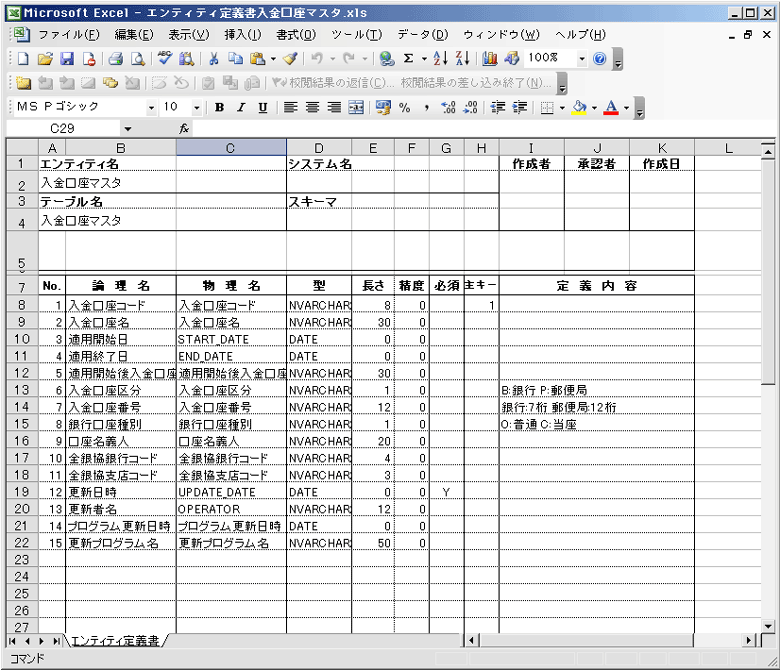
Task: Open the font size dropdown
Action: coord(197,108)
